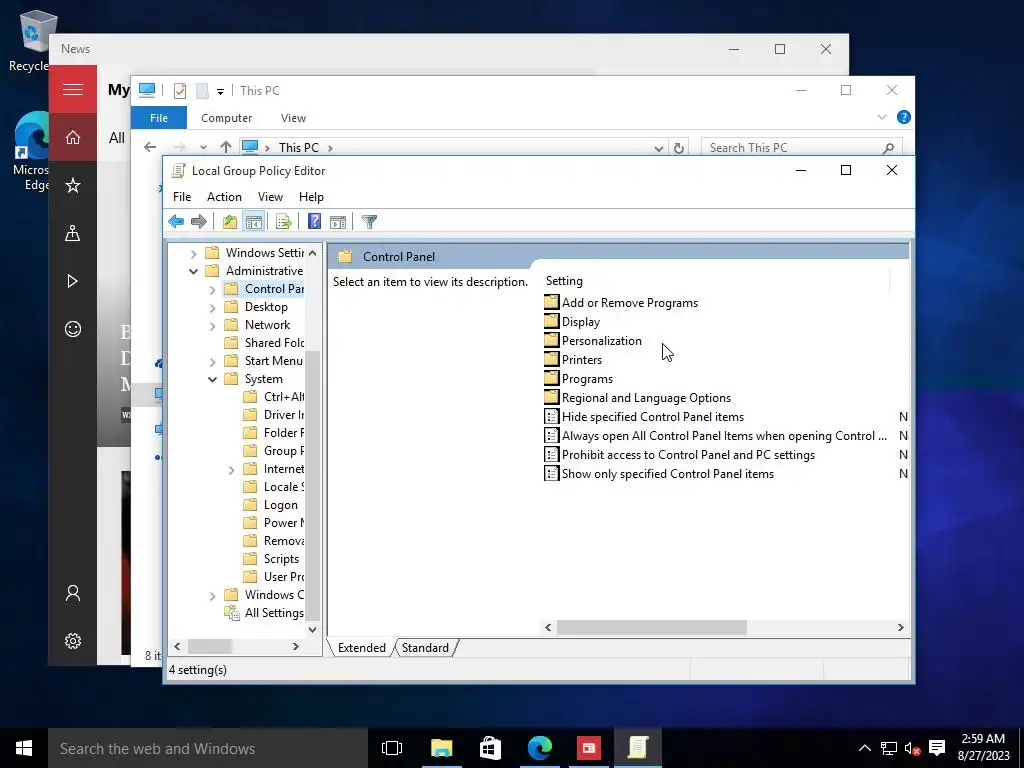Screen dimensions: 1024x768
Task: Open the File tab in This PC window
Action: pyautogui.click(x=159, y=118)
